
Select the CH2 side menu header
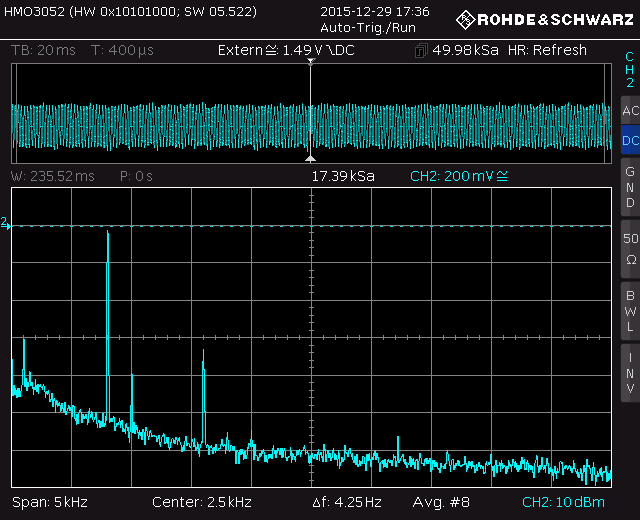coord(629,69)
